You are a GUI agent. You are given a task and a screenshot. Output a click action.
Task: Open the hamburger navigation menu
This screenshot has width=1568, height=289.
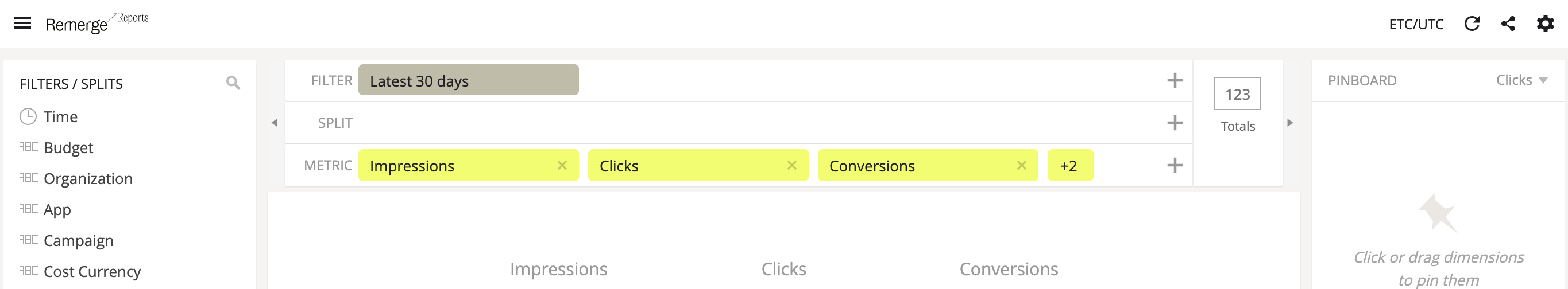22,24
